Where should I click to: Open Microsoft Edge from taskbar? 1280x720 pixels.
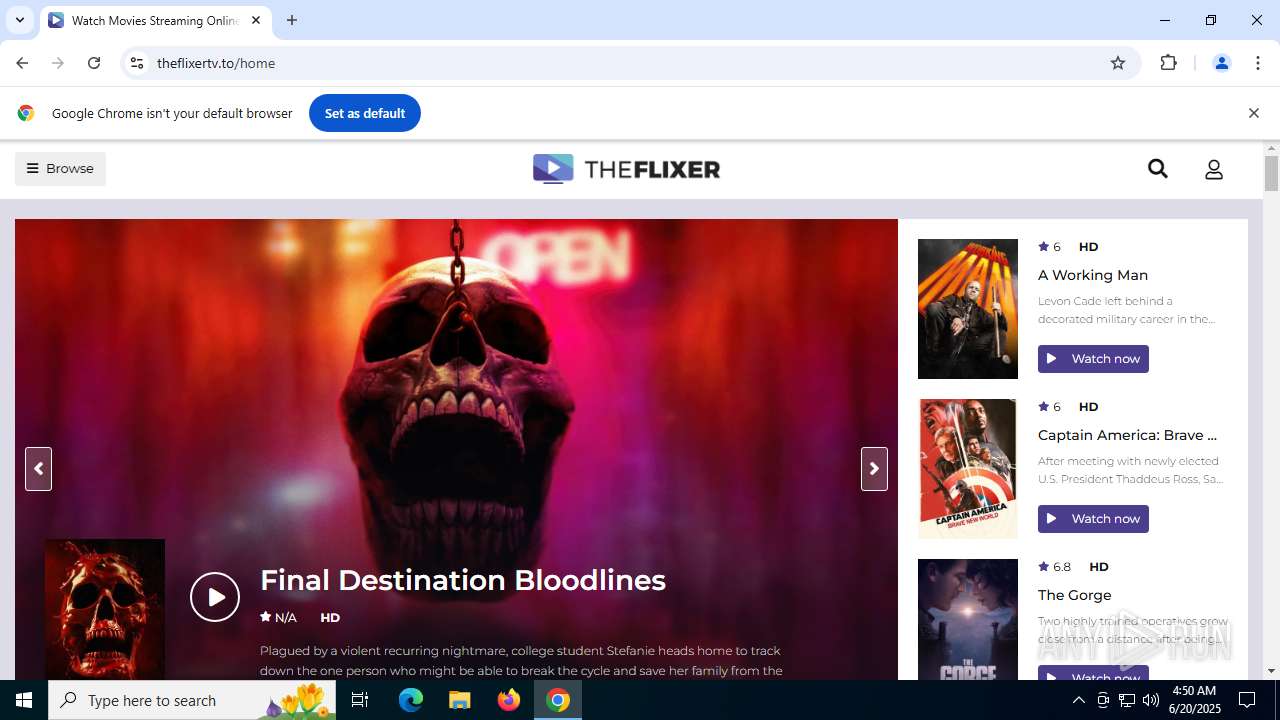click(411, 700)
